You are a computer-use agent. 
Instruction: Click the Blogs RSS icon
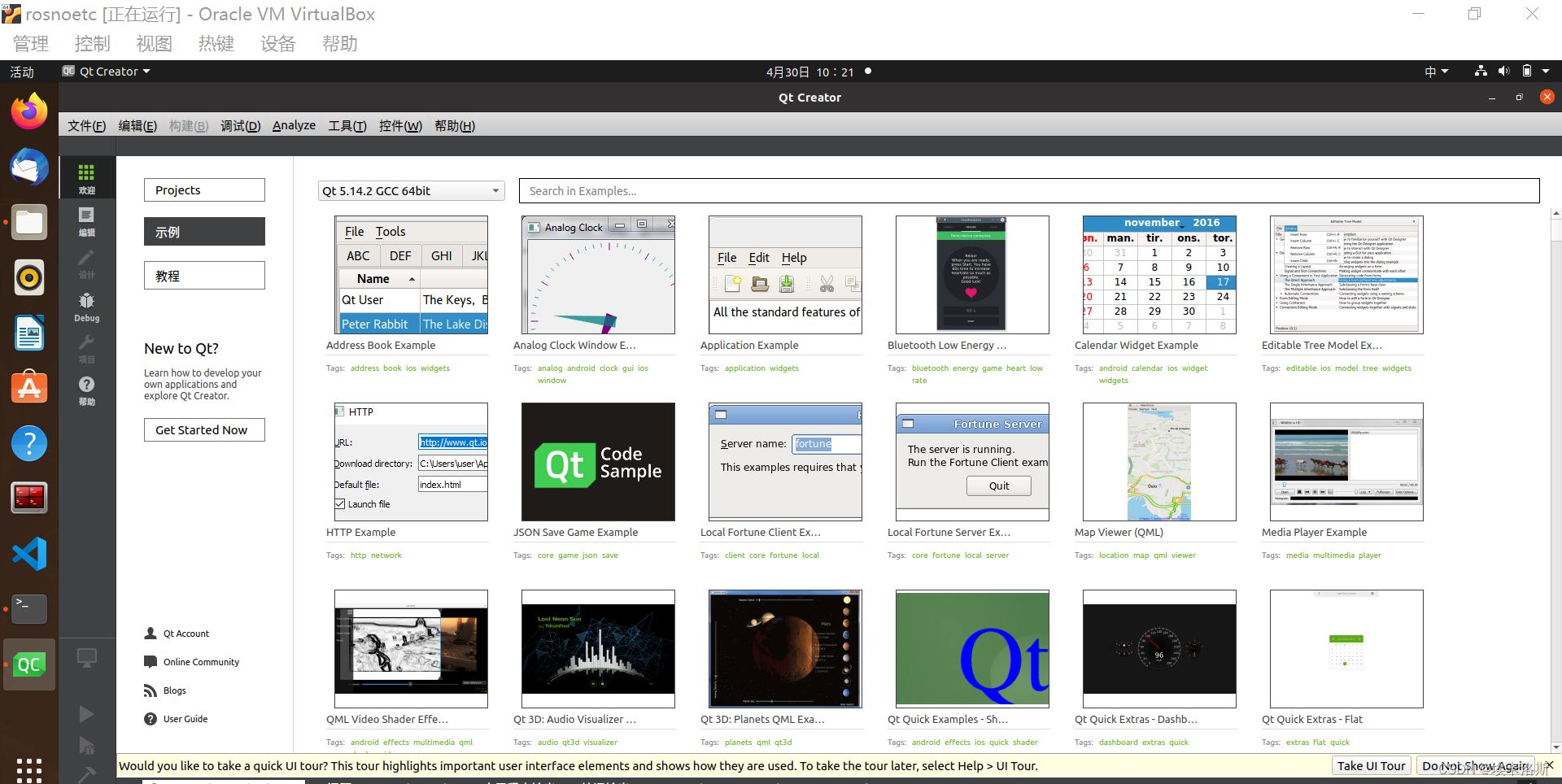(x=151, y=690)
